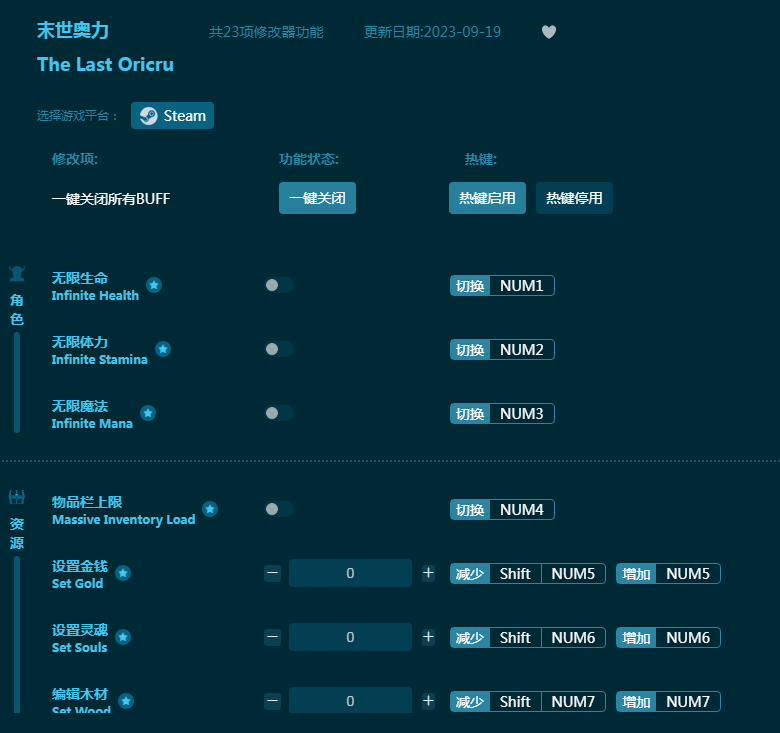
Task: Click star icon beside Infinite Health
Action: [154, 285]
